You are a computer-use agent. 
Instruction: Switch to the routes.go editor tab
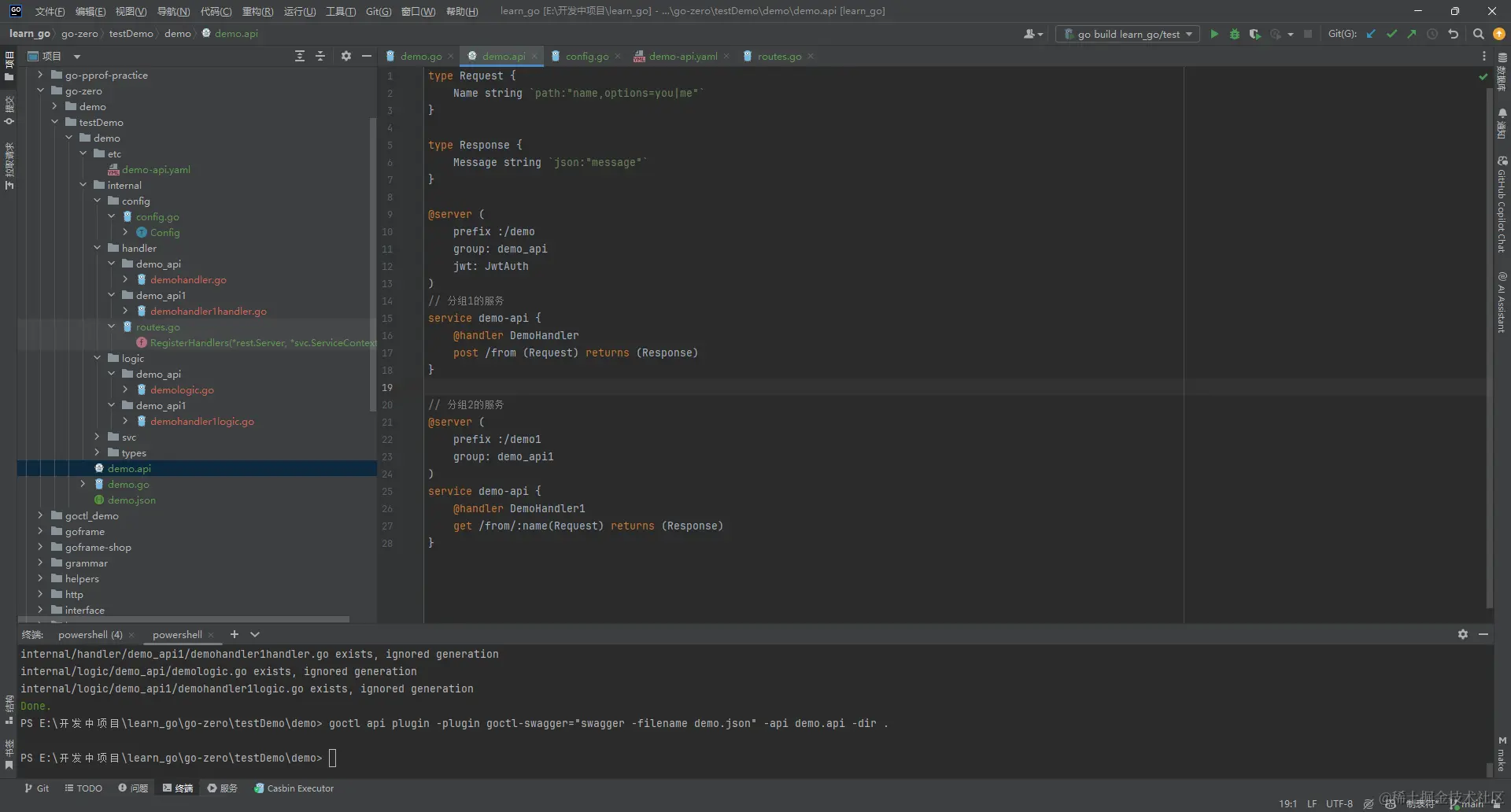779,56
